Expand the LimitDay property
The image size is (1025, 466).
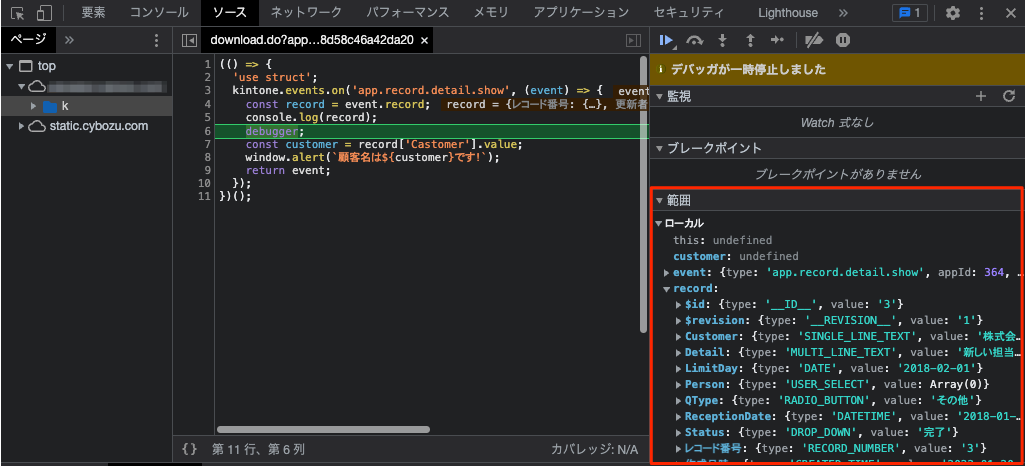click(679, 368)
